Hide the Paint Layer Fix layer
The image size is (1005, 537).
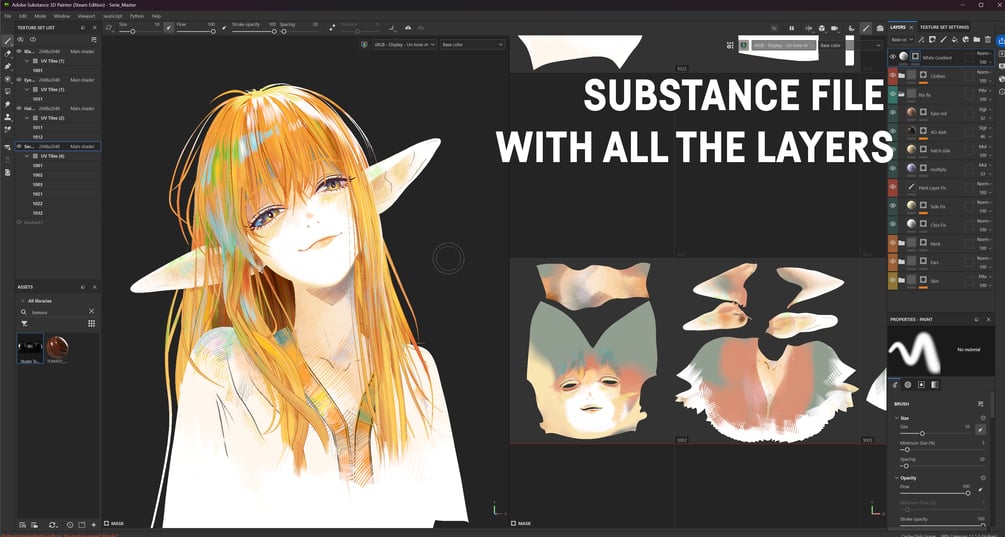tap(893, 187)
